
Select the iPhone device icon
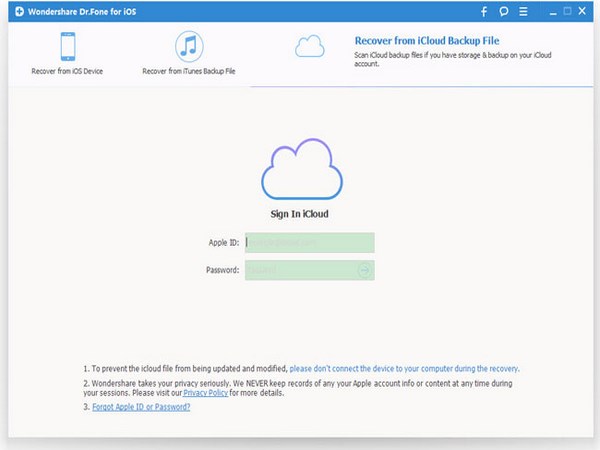click(68, 46)
